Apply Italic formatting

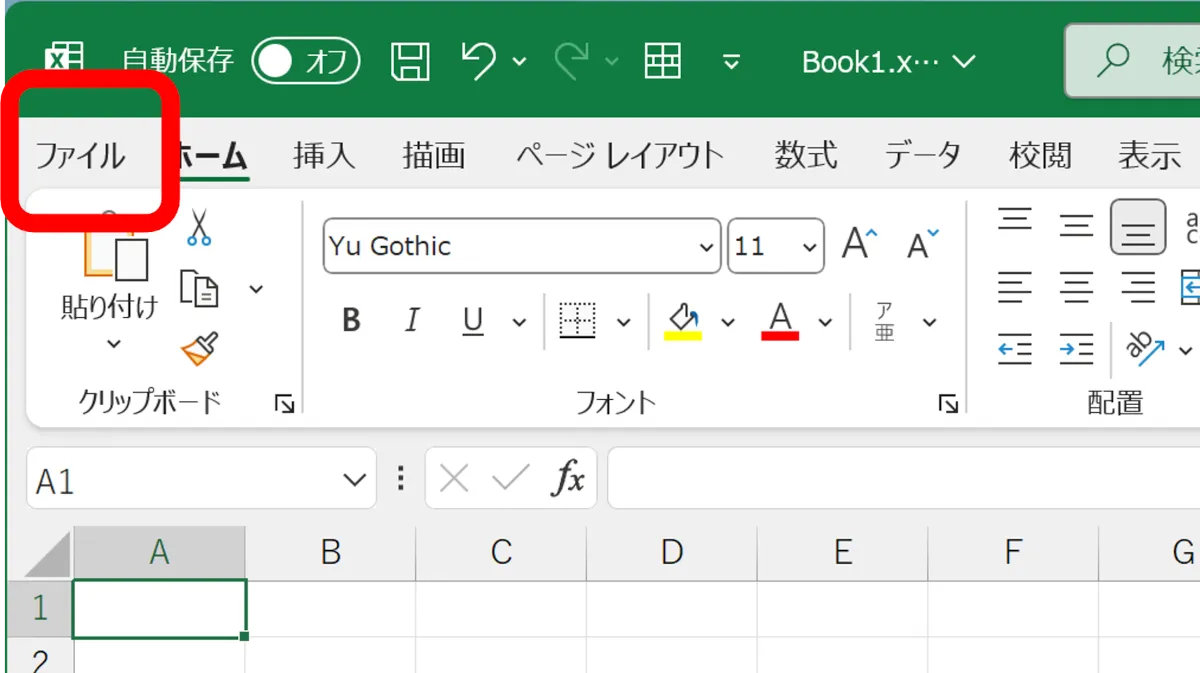(x=411, y=321)
